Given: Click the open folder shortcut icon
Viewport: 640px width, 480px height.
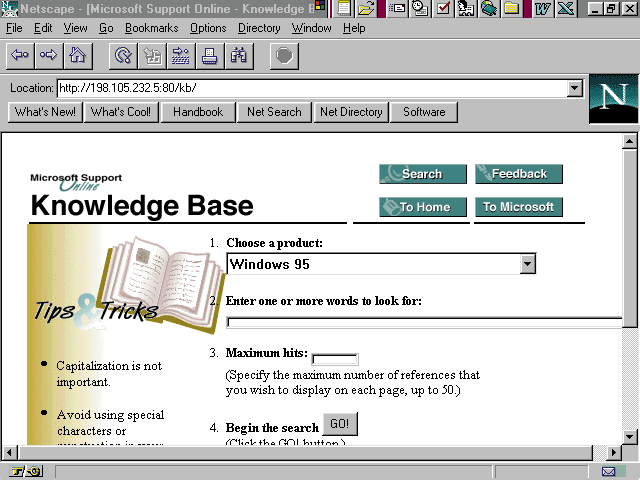Looking at the screenshot, I should 366,9.
